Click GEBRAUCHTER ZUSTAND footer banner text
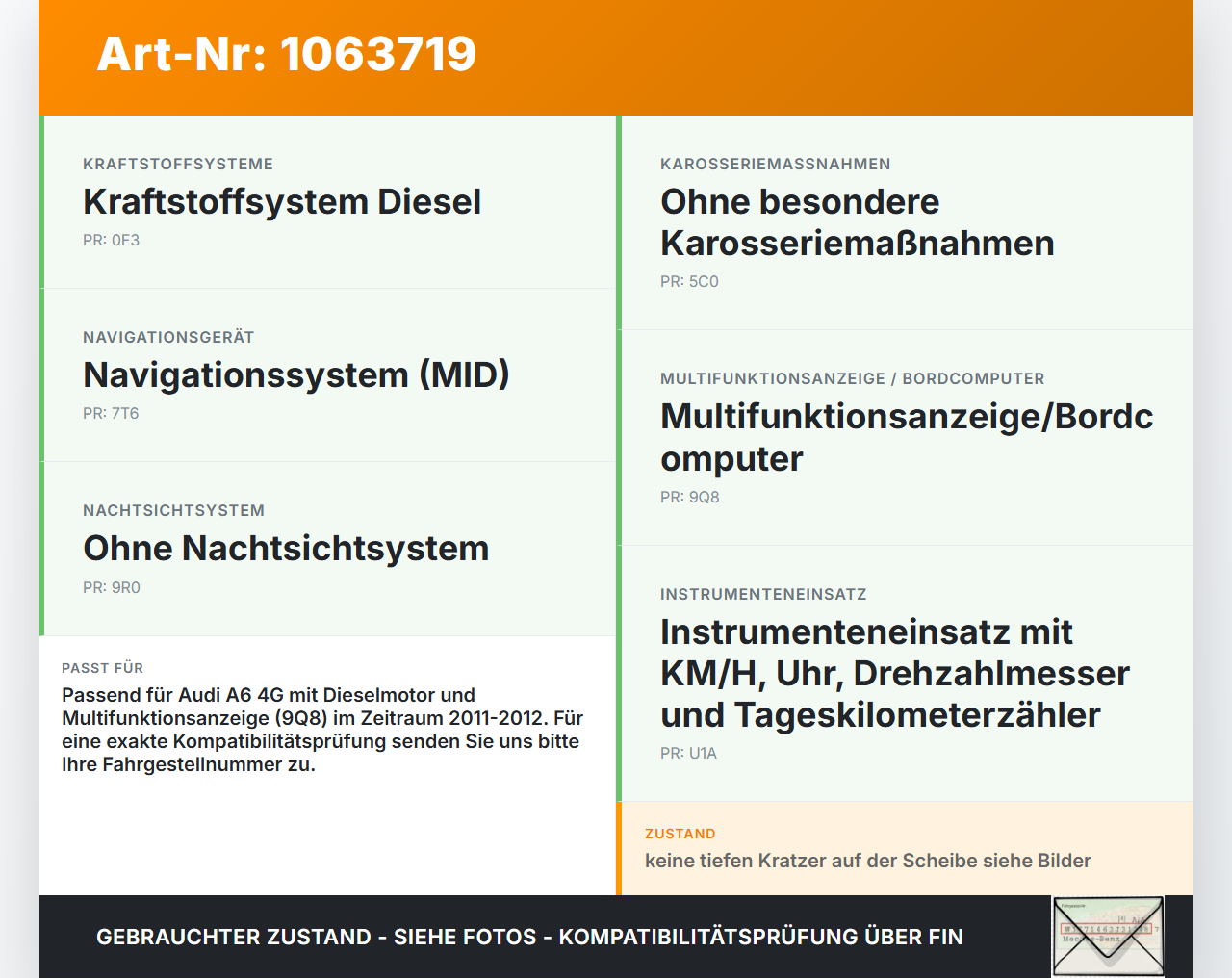 [x=529, y=938]
